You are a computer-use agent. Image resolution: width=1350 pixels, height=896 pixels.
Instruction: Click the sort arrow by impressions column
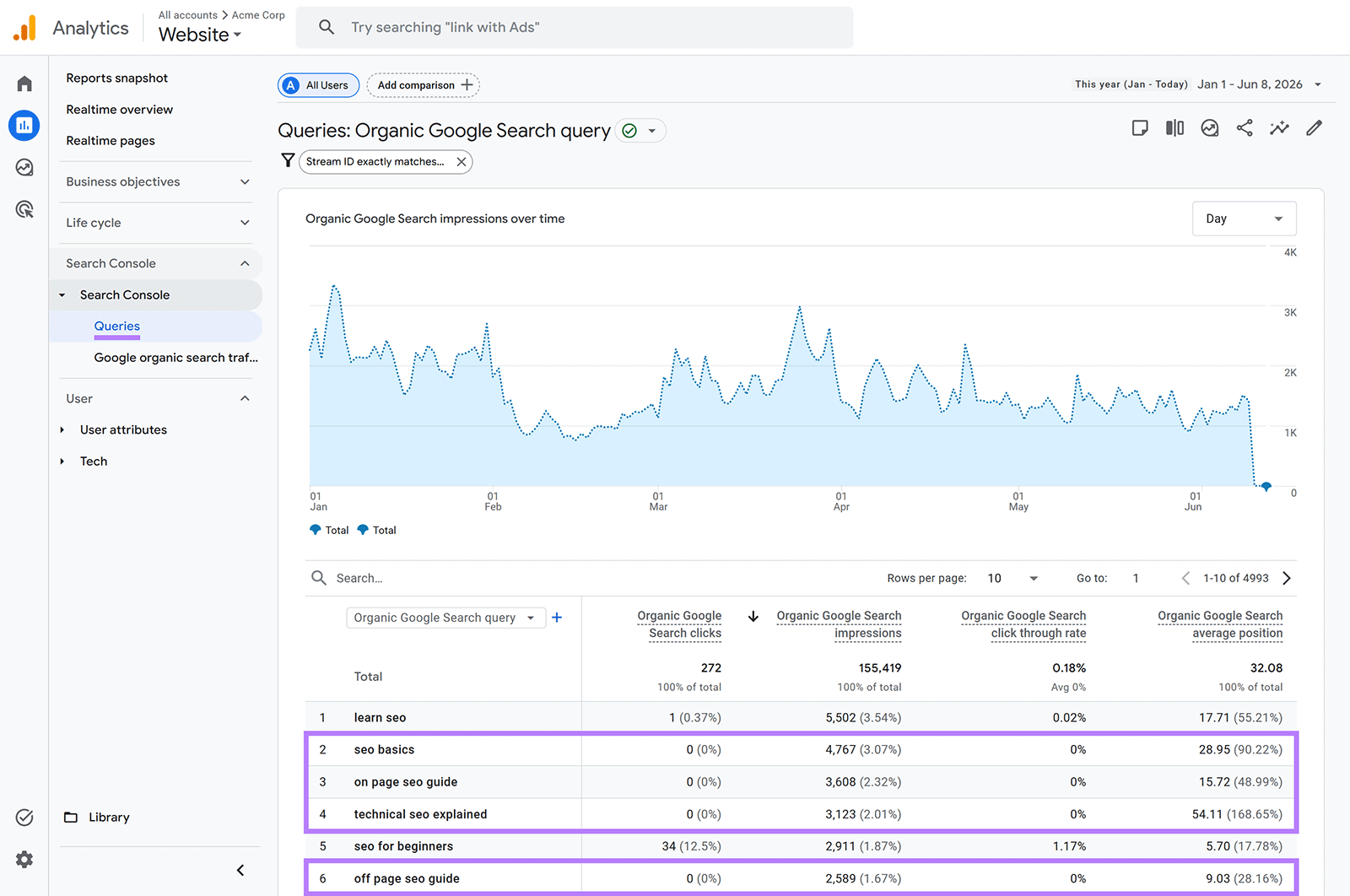(x=753, y=617)
